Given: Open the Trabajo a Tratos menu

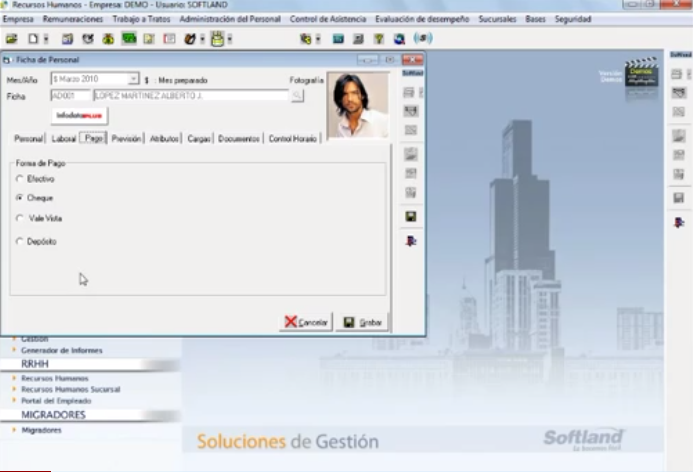Looking at the screenshot, I should 141,19.
